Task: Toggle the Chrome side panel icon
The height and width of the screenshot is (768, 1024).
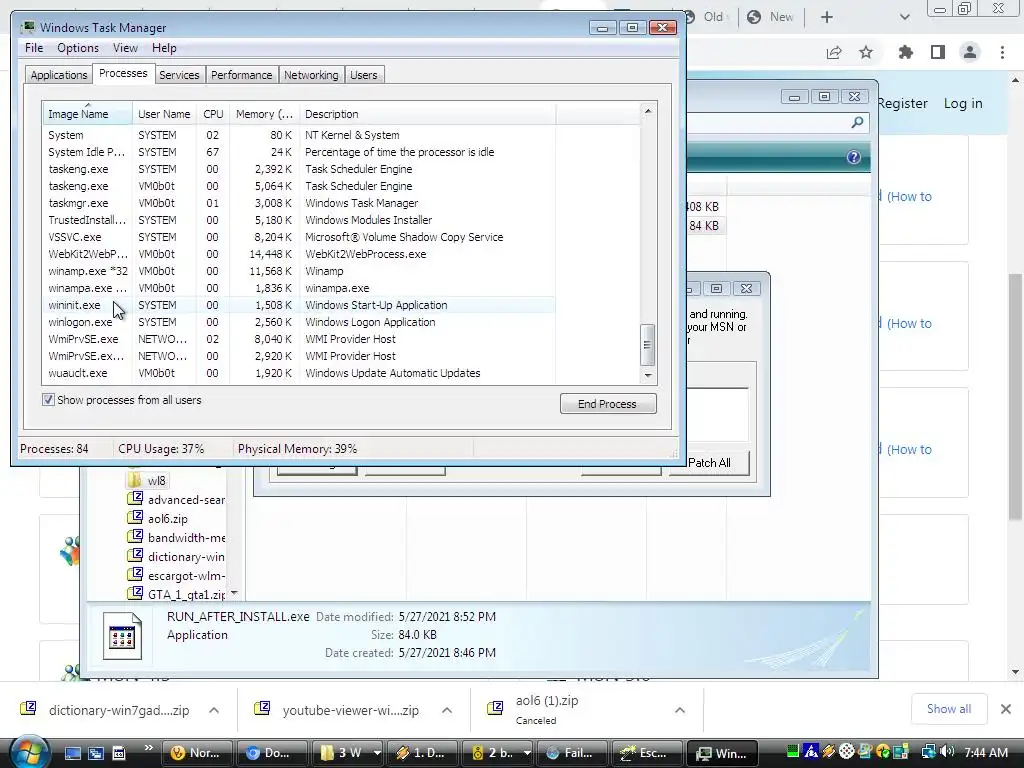Action: coord(938,52)
